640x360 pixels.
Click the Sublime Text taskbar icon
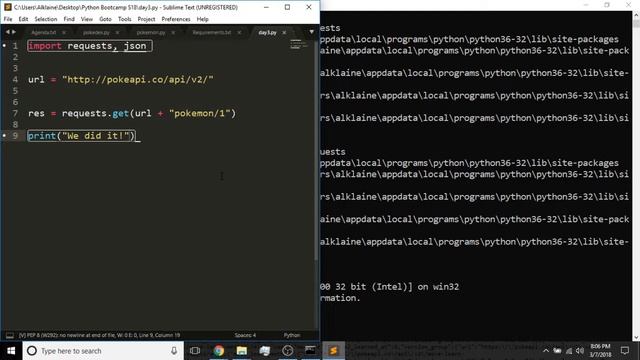pos(333,351)
